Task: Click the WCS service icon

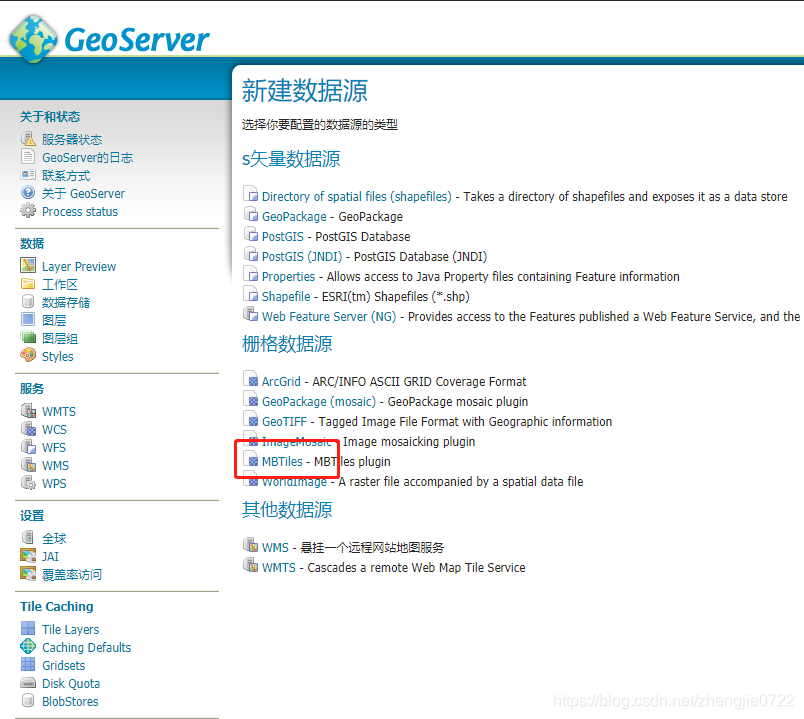Action: (28, 429)
